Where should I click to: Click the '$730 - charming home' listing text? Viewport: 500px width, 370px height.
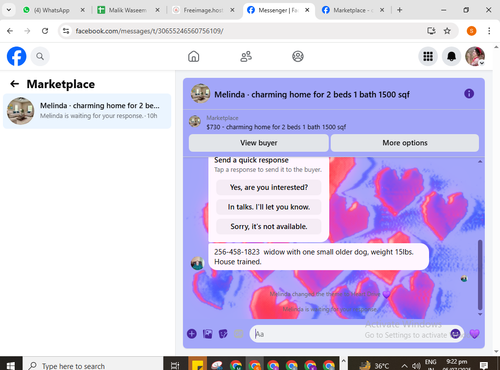[276, 127]
